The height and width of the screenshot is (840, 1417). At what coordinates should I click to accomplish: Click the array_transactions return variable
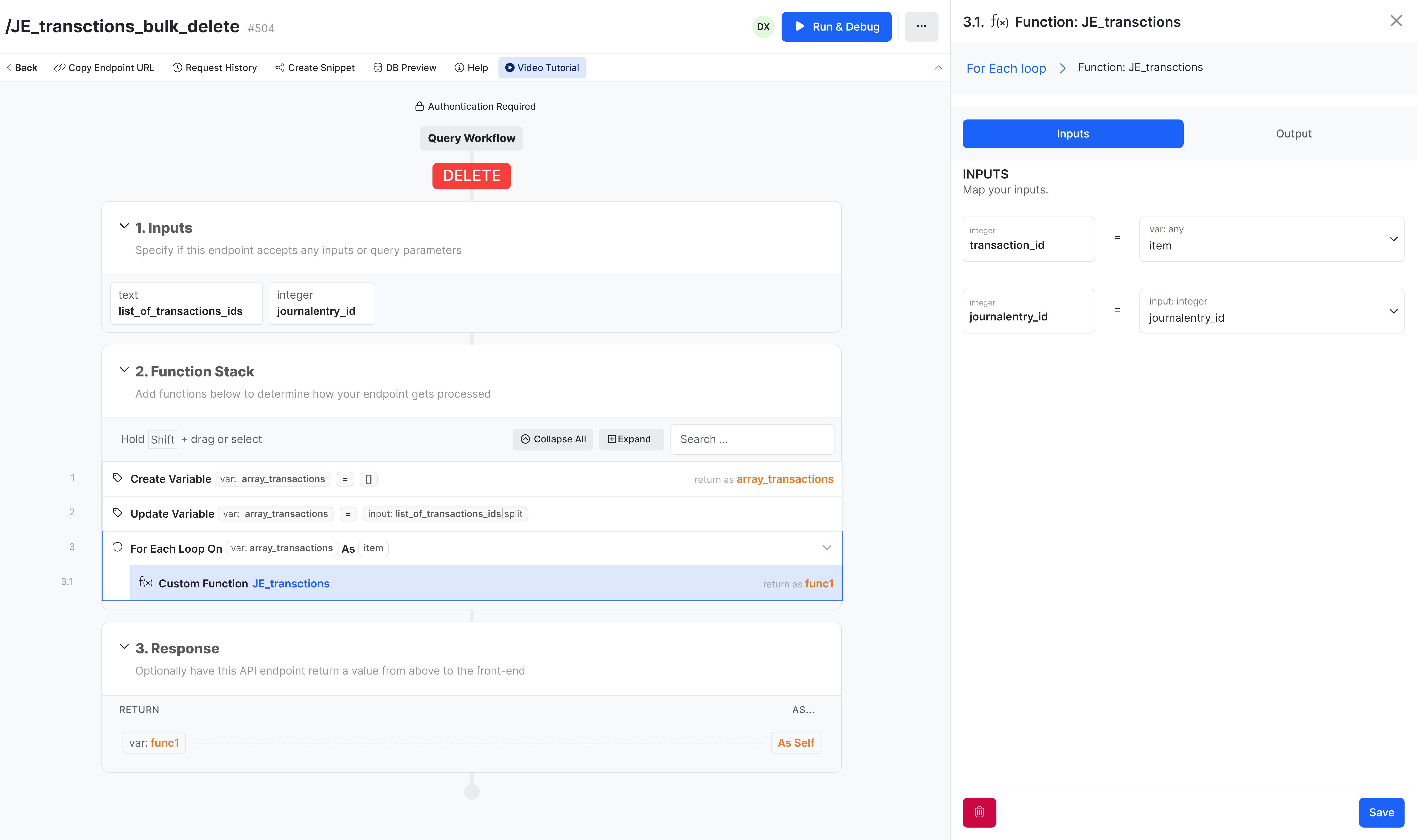785,479
